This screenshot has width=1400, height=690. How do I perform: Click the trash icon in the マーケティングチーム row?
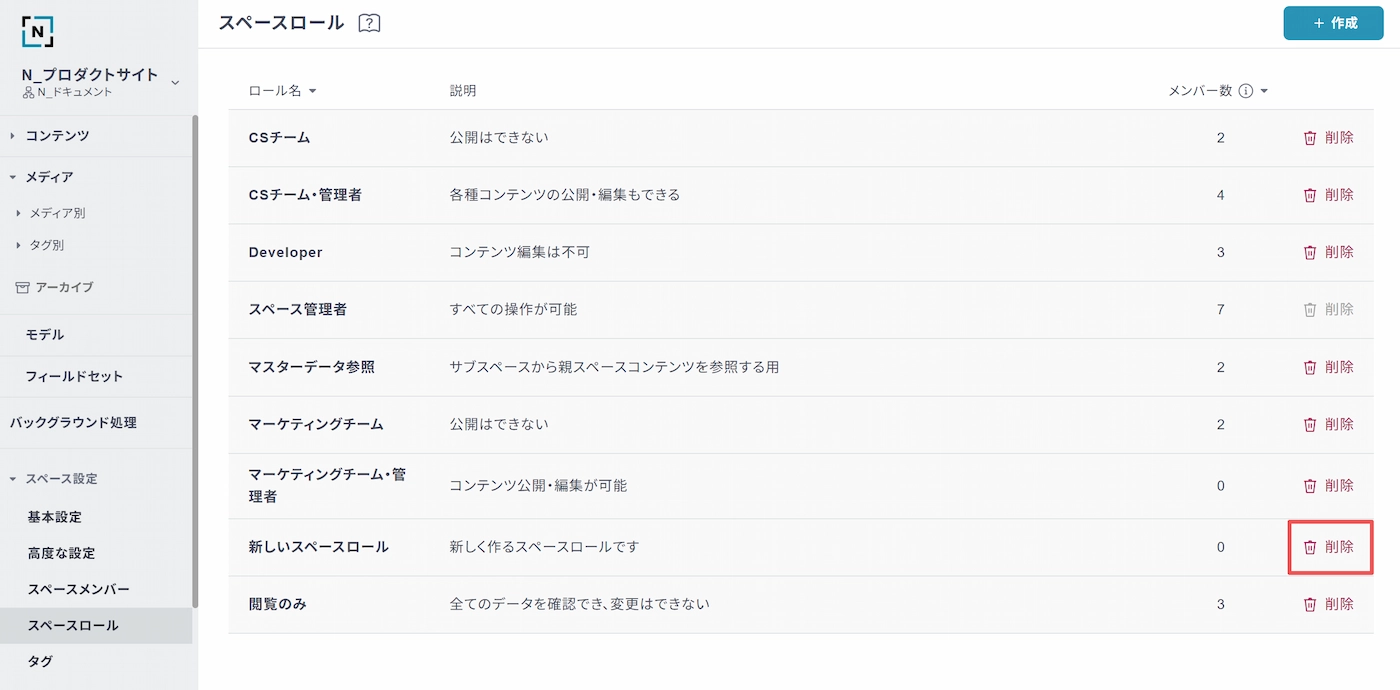pos(1310,424)
